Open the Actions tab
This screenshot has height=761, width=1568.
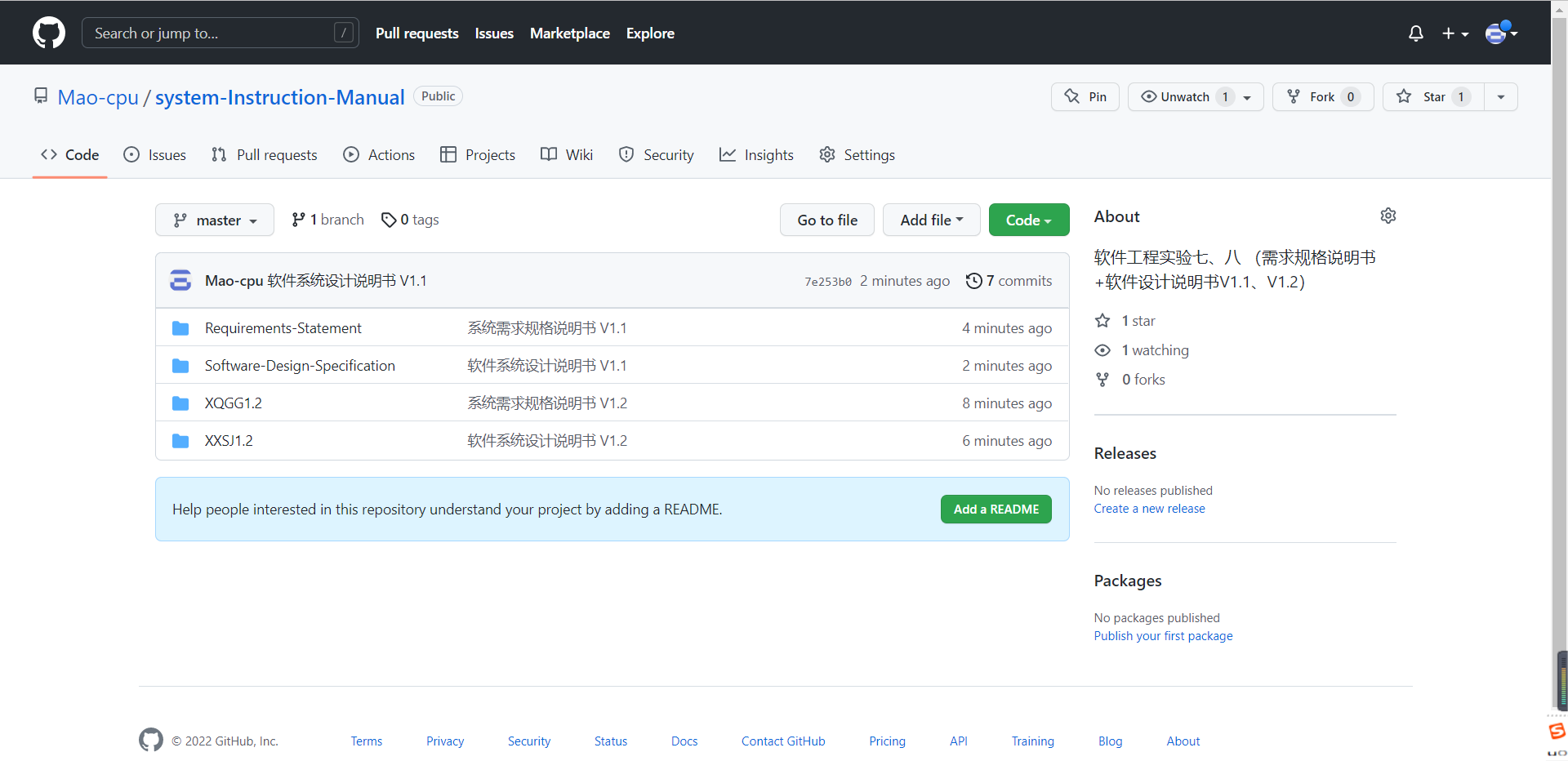[x=379, y=155]
